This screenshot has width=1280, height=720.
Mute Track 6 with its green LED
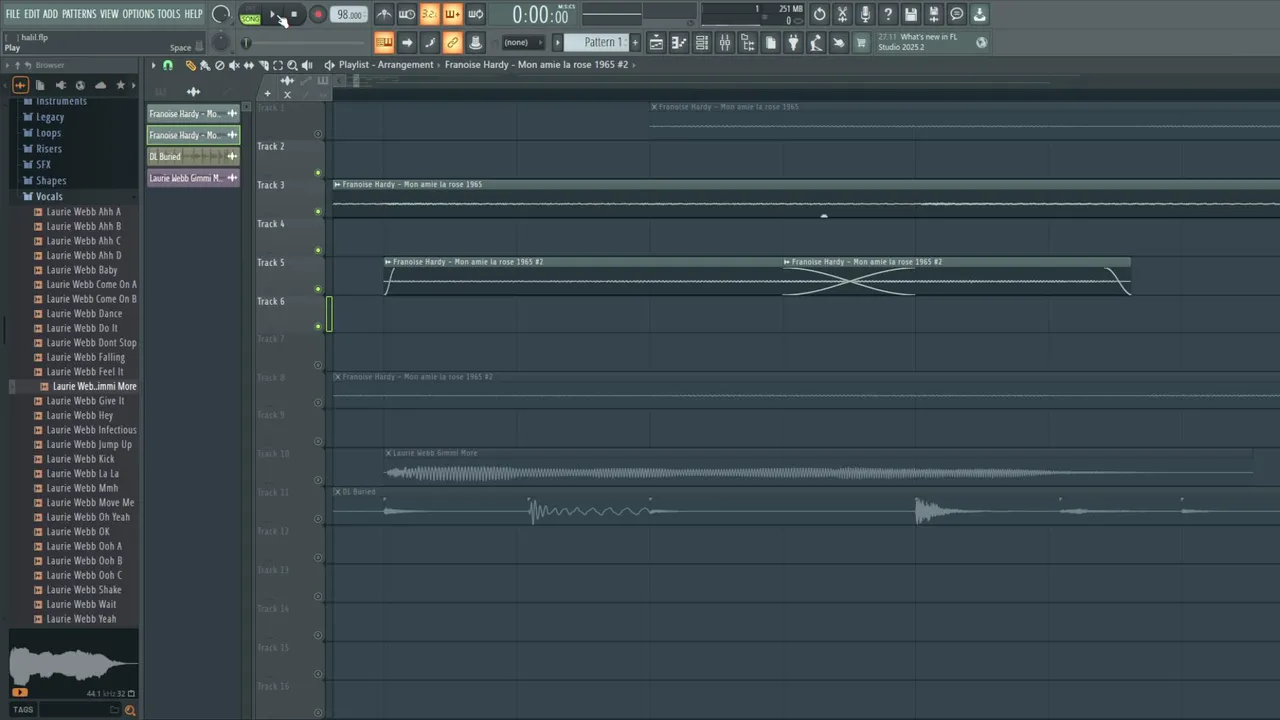318,327
